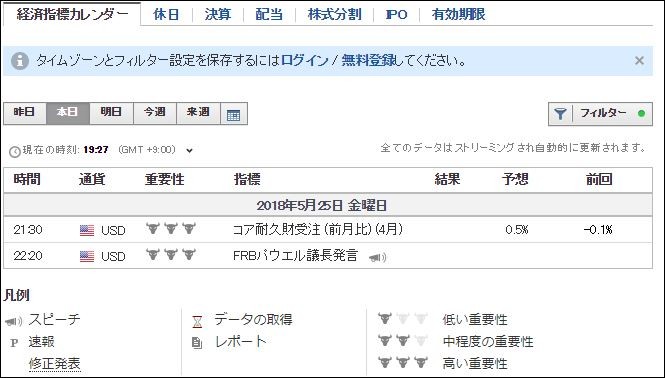Open FRBパウエル議長発言 event
665x378 pixels.
[x=296, y=255]
